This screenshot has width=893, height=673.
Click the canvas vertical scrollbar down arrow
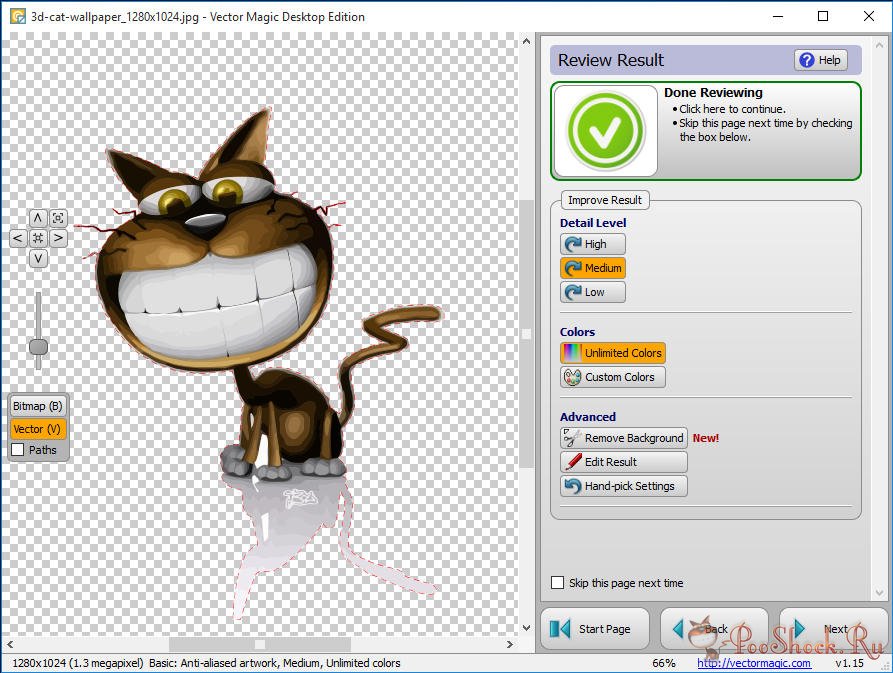tap(526, 628)
